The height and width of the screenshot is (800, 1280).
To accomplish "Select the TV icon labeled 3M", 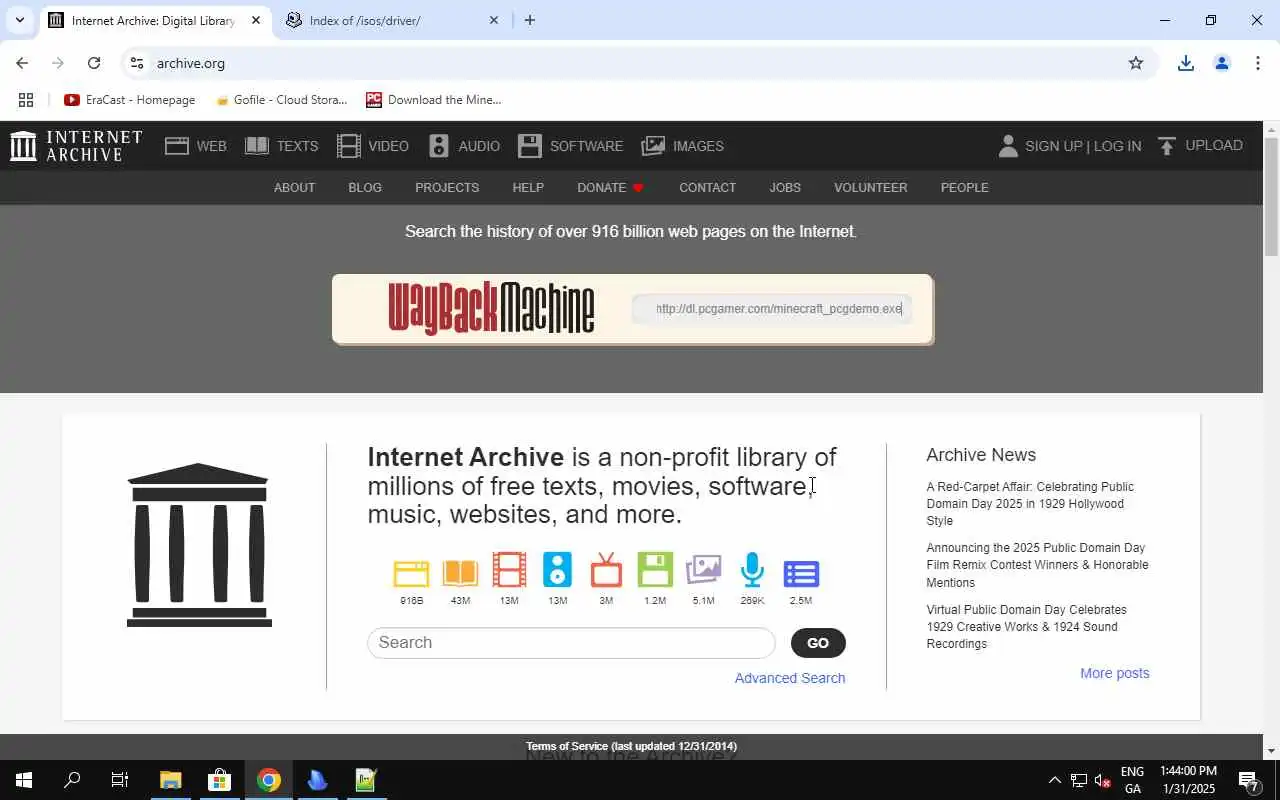I will point(606,570).
